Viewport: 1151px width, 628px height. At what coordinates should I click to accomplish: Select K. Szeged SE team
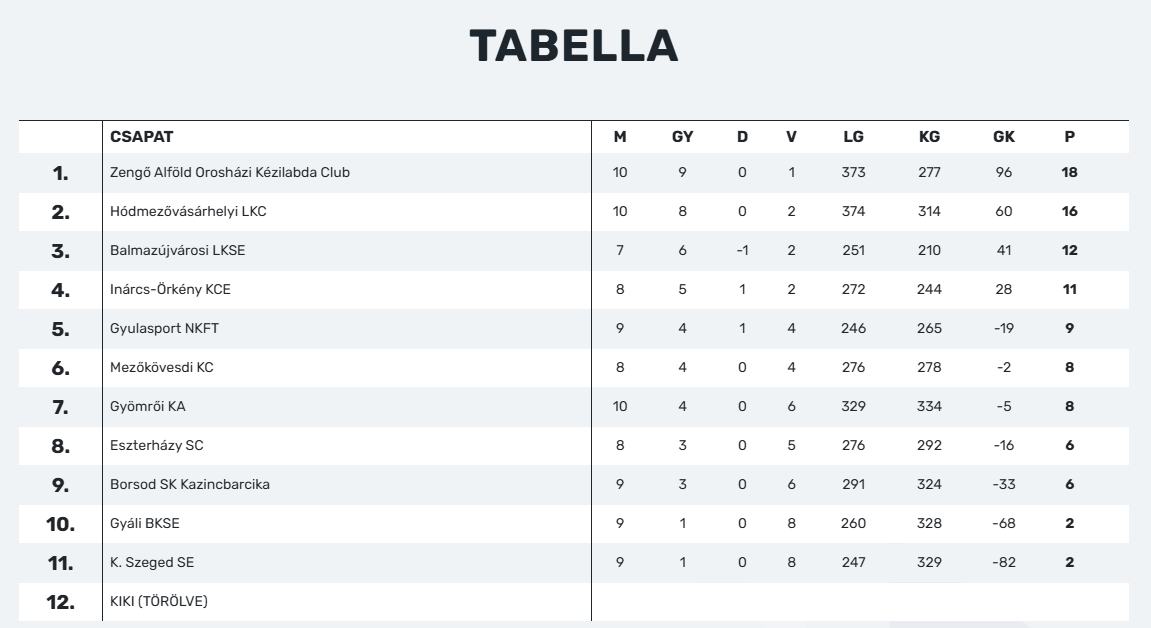tap(152, 562)
